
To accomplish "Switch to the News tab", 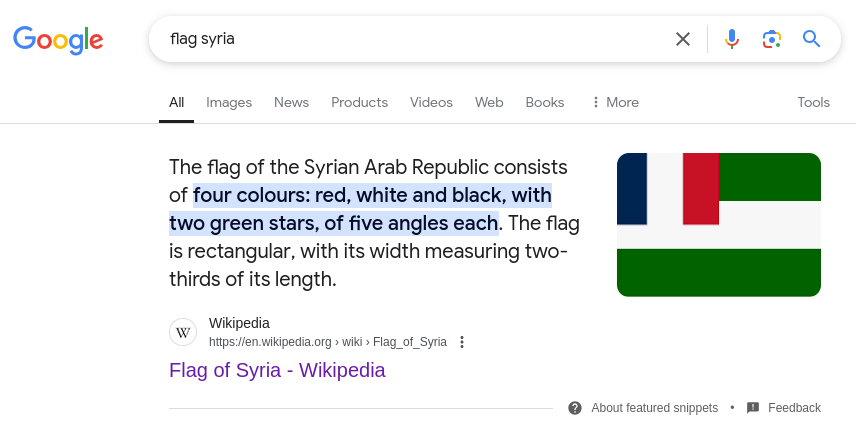I will [291, 102].
